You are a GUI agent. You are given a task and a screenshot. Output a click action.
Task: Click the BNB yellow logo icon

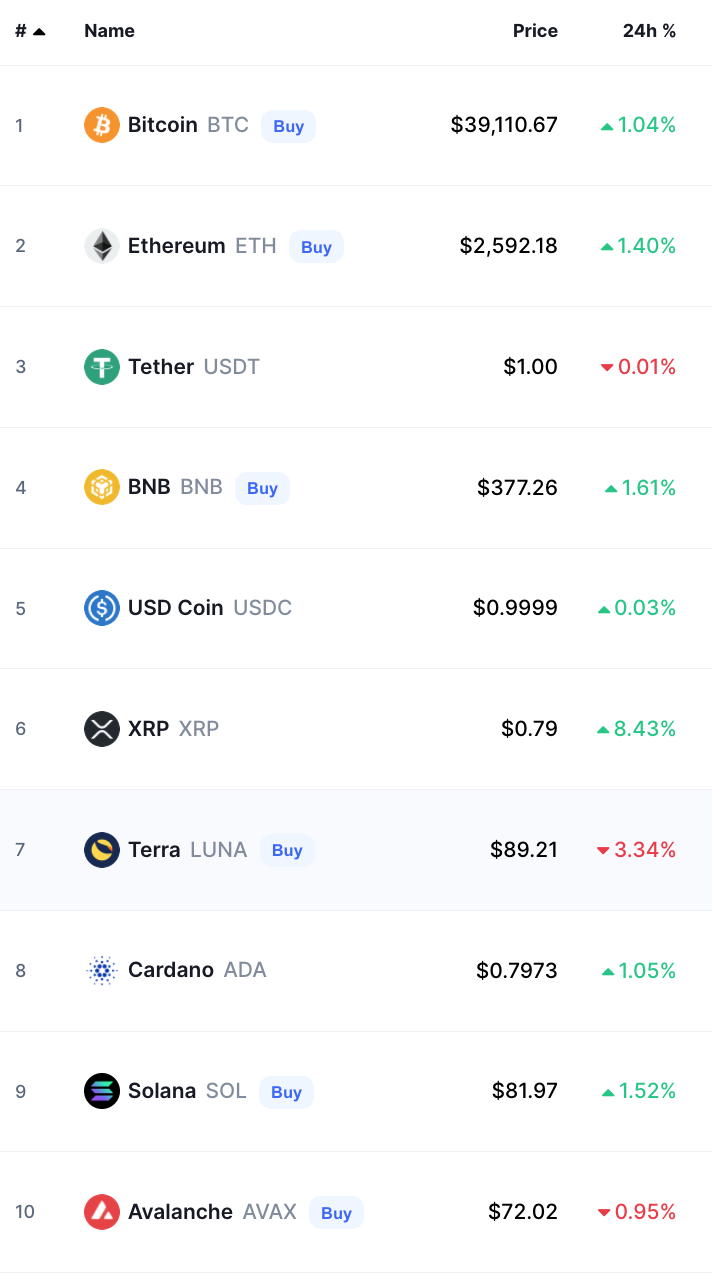(102, 488)
